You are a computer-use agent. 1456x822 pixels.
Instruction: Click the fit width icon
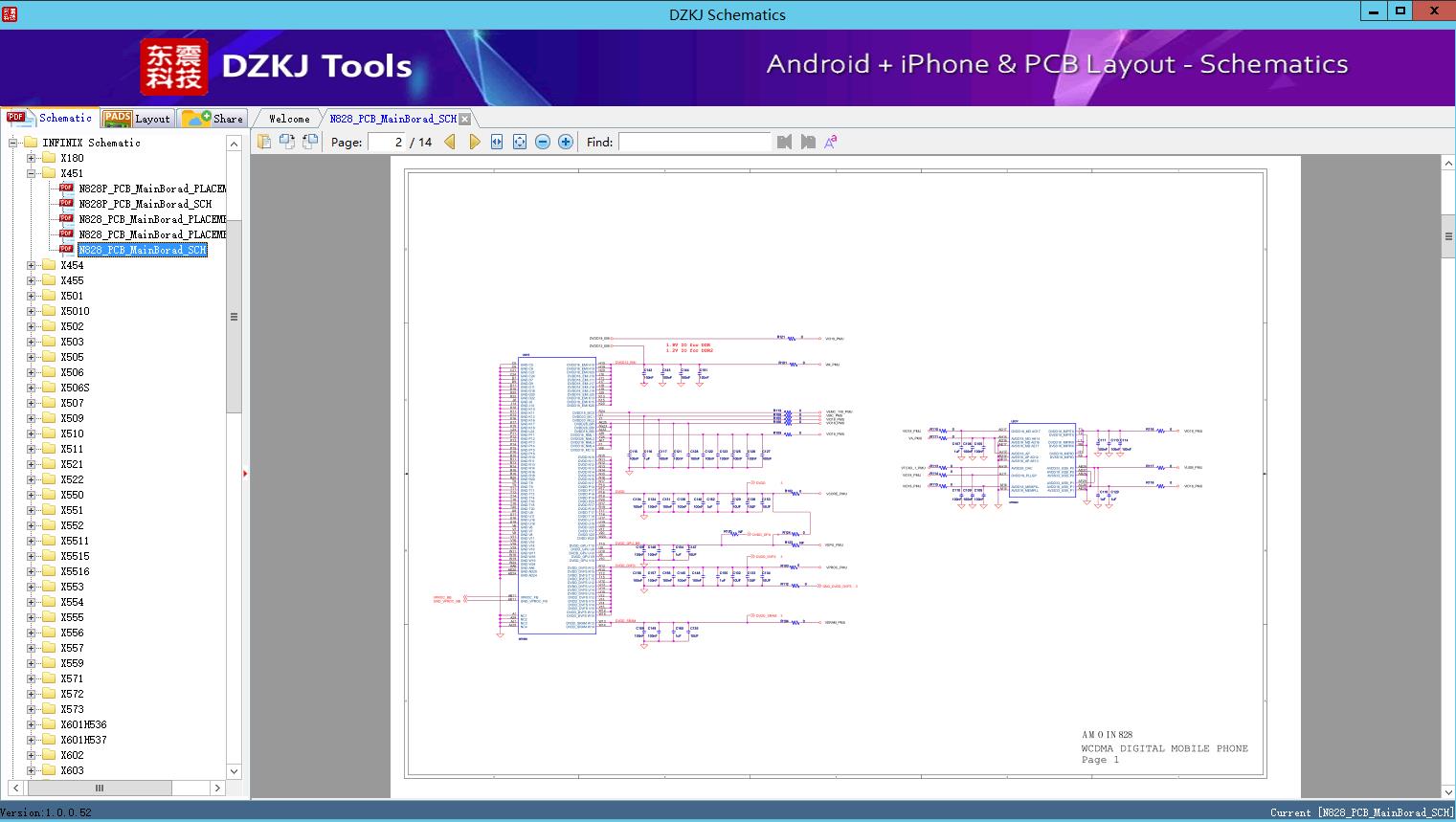click(497, 142)
